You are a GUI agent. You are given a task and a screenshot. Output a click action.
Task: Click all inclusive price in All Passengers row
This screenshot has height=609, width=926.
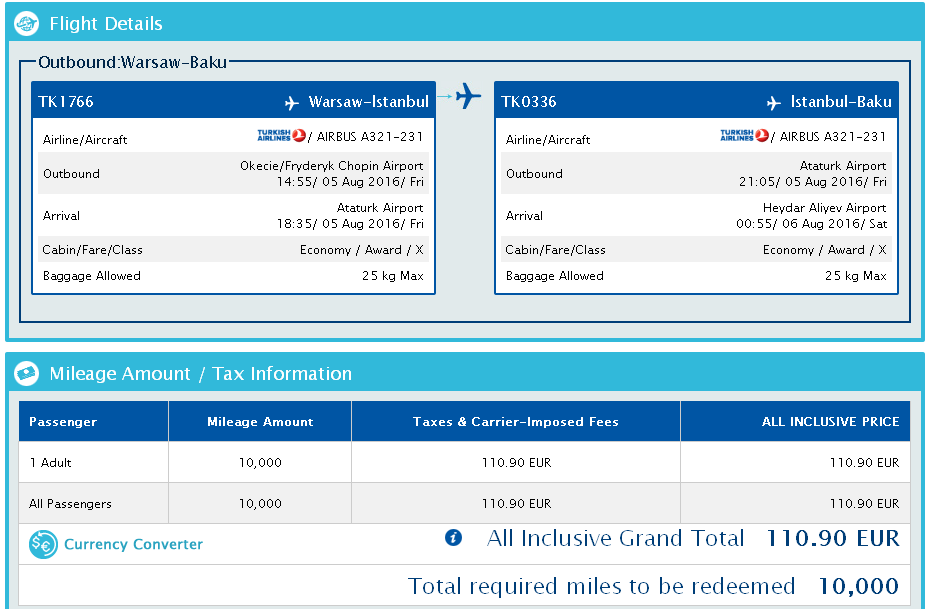(865, 504)
